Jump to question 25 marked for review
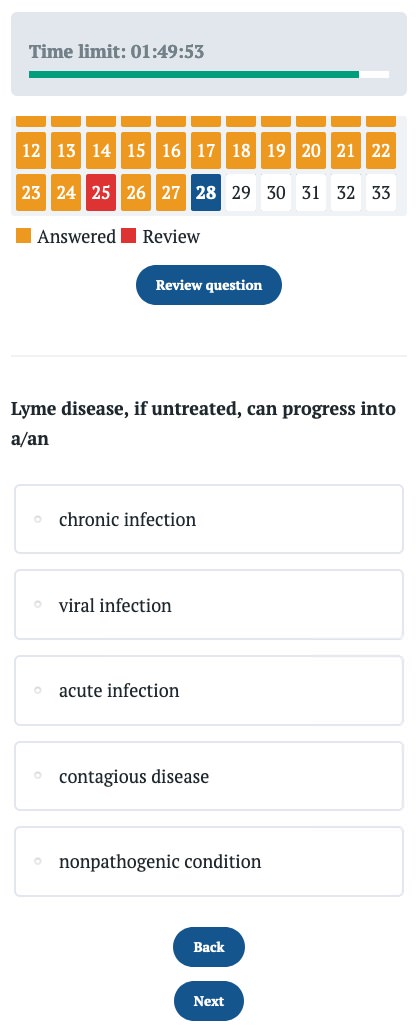The height and width of the screenshot is (1034, 418). 101,193
